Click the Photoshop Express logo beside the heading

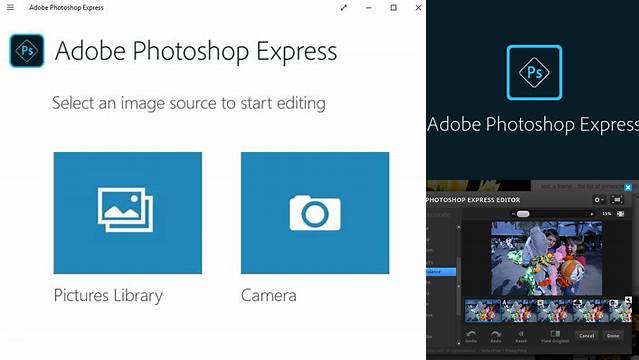27,51
